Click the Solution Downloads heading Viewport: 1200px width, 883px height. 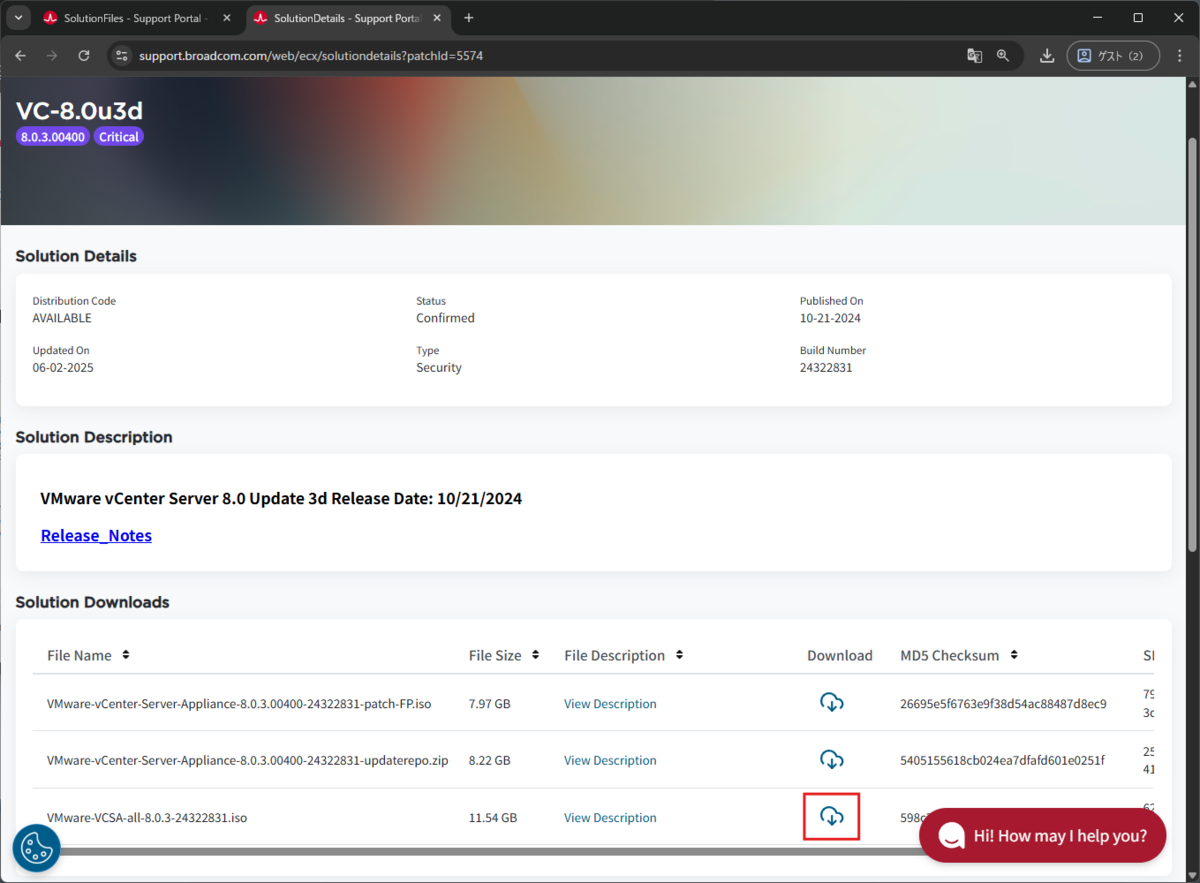[x=92, y=602]
